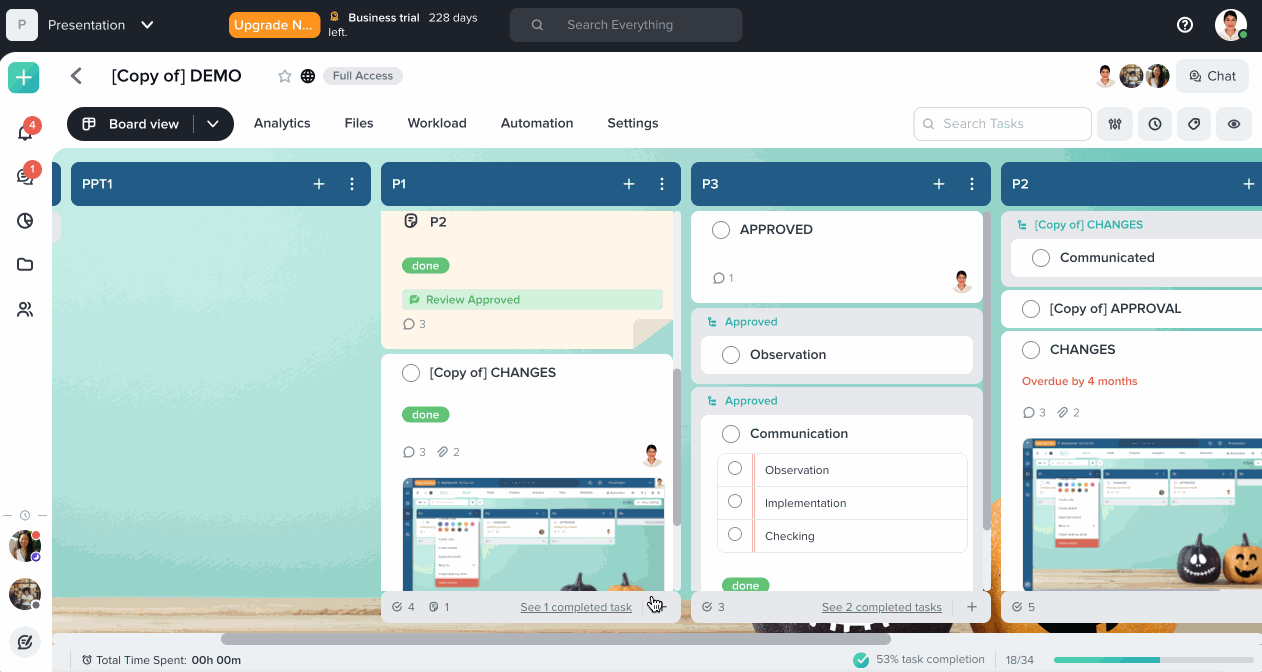Open P3 column options menu

click(972, 184)
